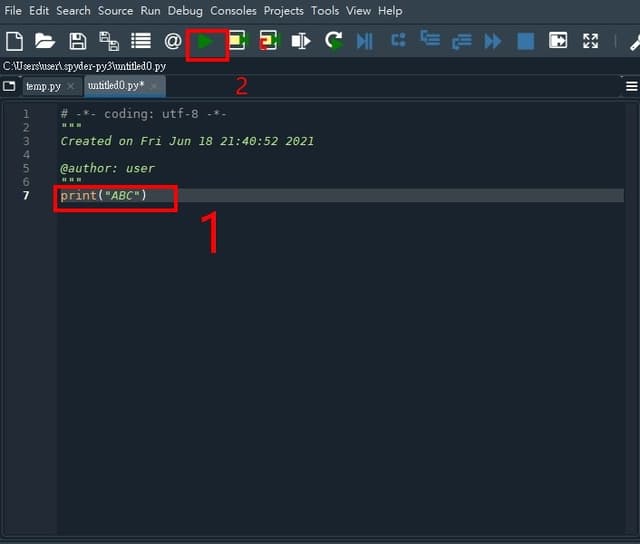Open the symbol finder (@) icon
This screenshot has width=640, height=544.
173,41
